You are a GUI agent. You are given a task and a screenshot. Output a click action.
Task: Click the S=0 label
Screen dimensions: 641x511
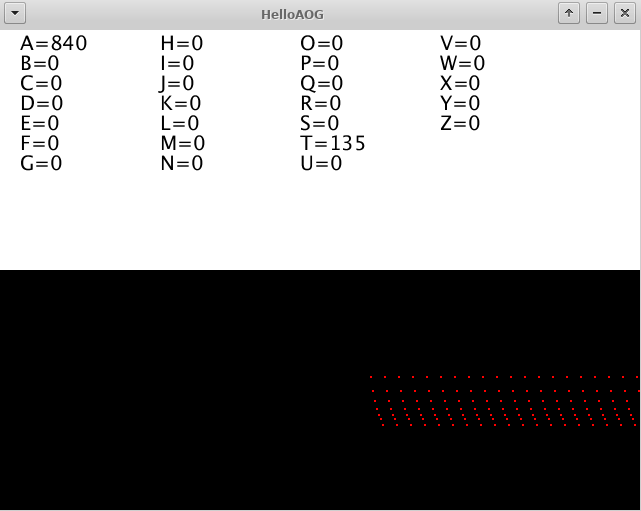click(320, 124)
